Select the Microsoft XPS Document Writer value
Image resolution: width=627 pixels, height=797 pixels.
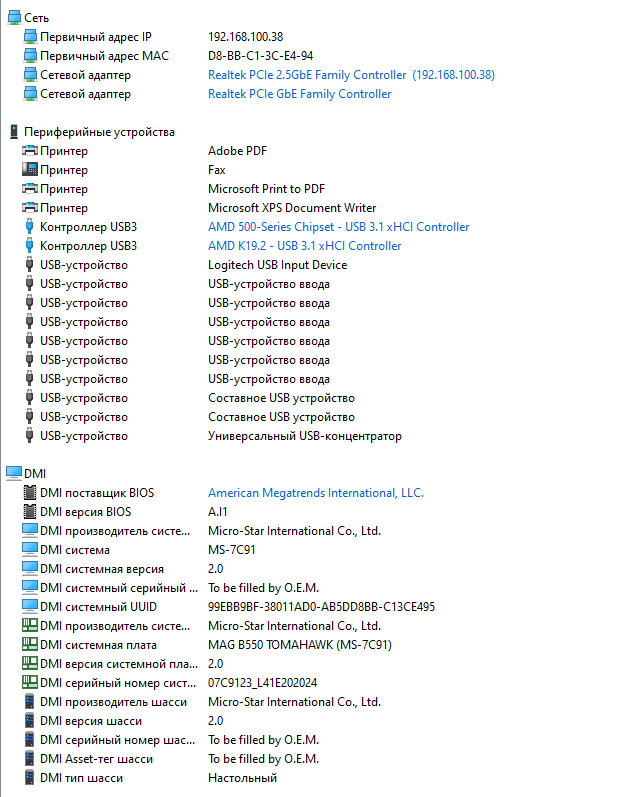pos(292,207)
